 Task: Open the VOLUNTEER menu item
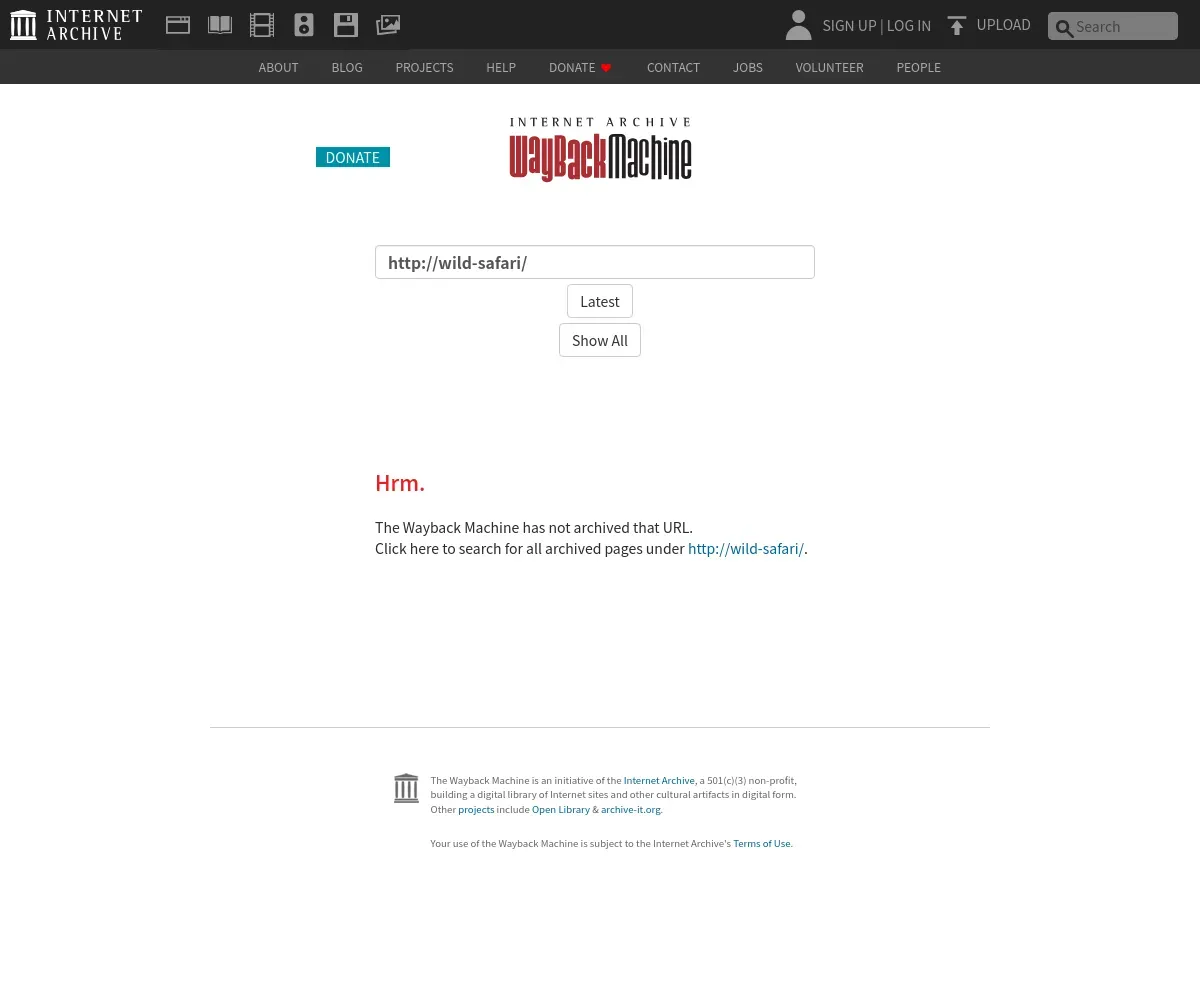click(829, 67)
